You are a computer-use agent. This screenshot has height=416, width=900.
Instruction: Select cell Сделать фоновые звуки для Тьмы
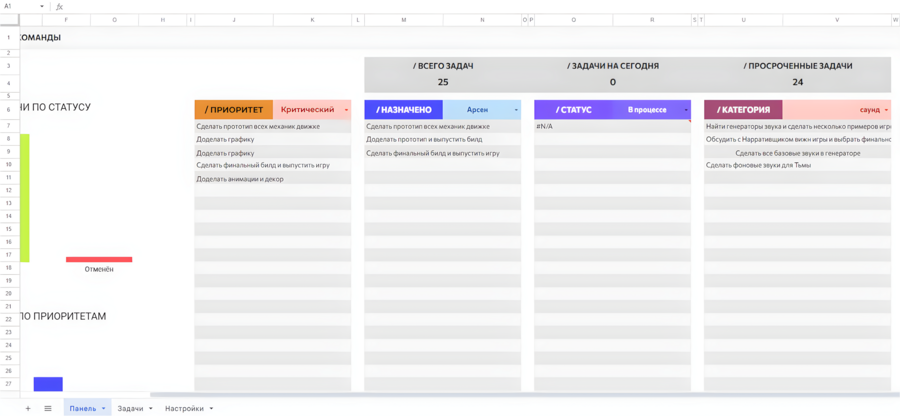point(798,165)
